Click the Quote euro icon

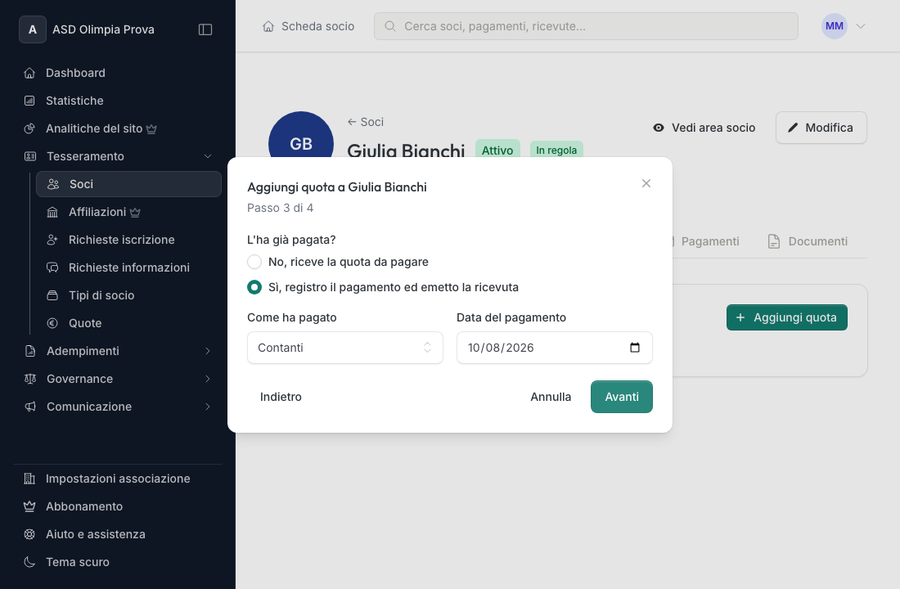[x=52, y=323]
